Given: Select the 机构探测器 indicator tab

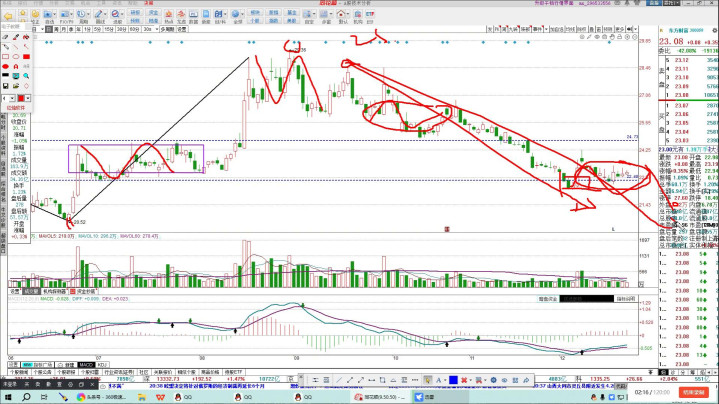Looking at the screenshot, I should [55, 292].
